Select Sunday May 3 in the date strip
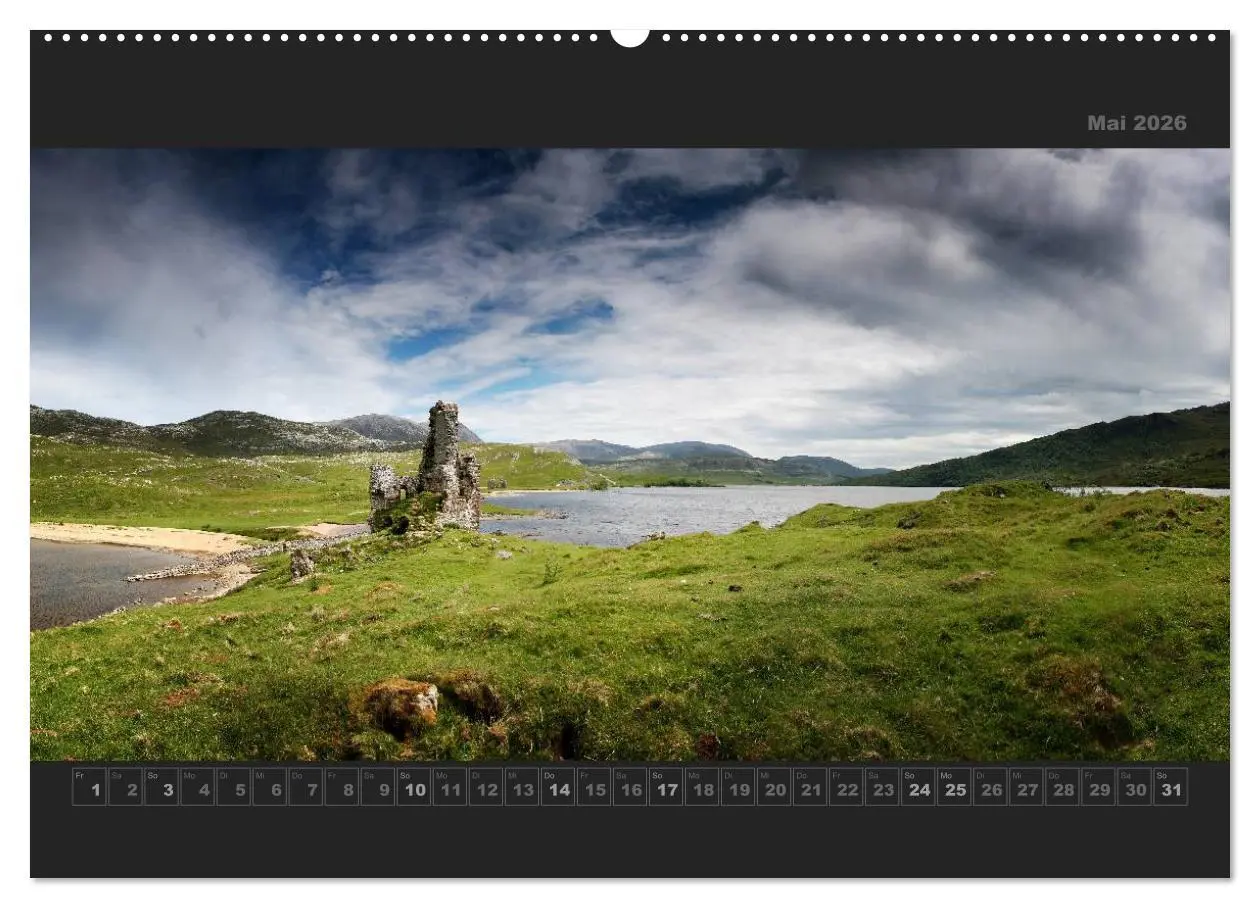Screen dimensions: 1260x908 tap(163, 790)
